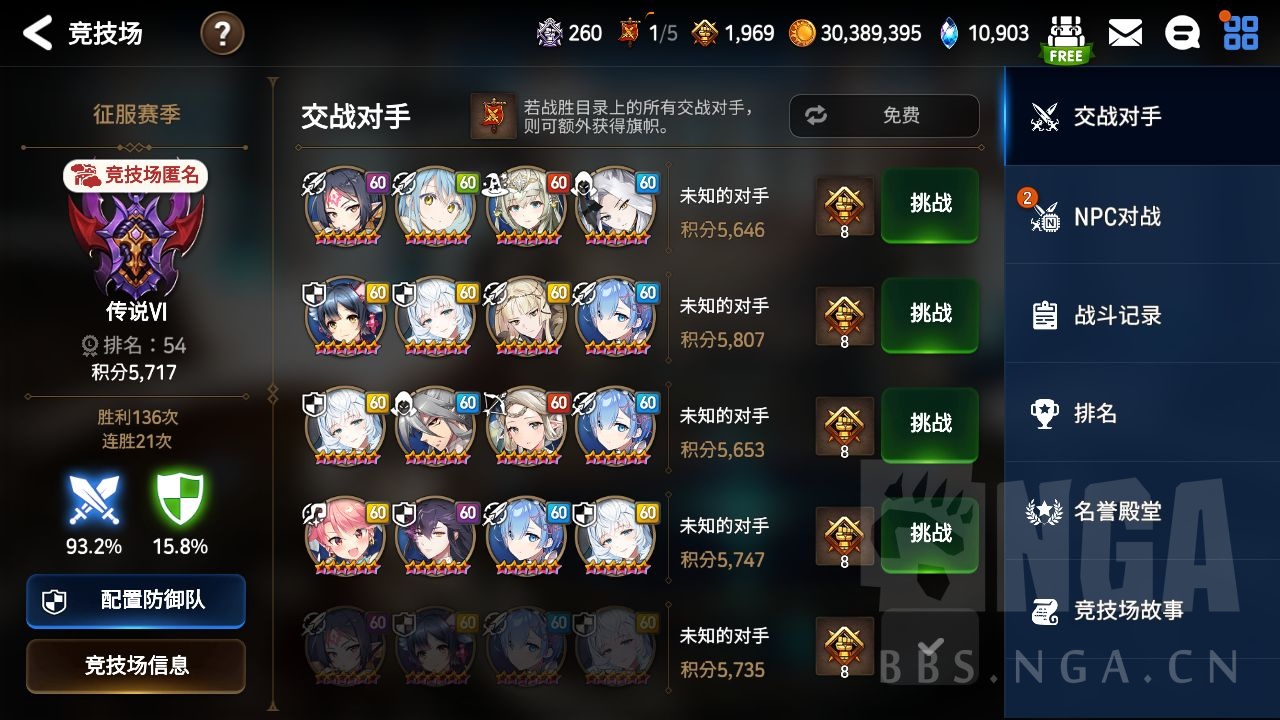This screenshot has height=720, width=1280.
Task: Select the NPC对战 tab
Action: [x=1142, y=216]
